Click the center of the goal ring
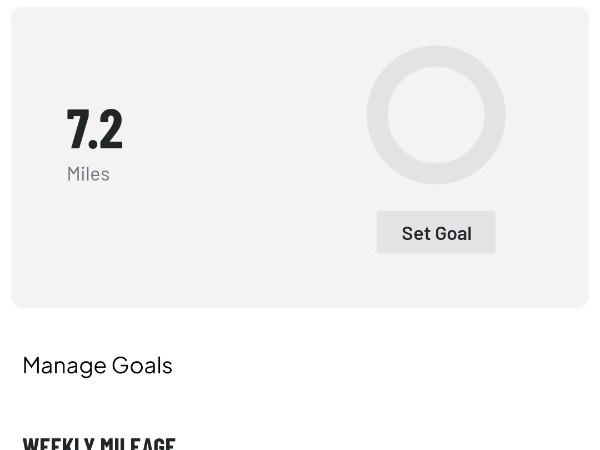600x450 pixels. (436, 115)
